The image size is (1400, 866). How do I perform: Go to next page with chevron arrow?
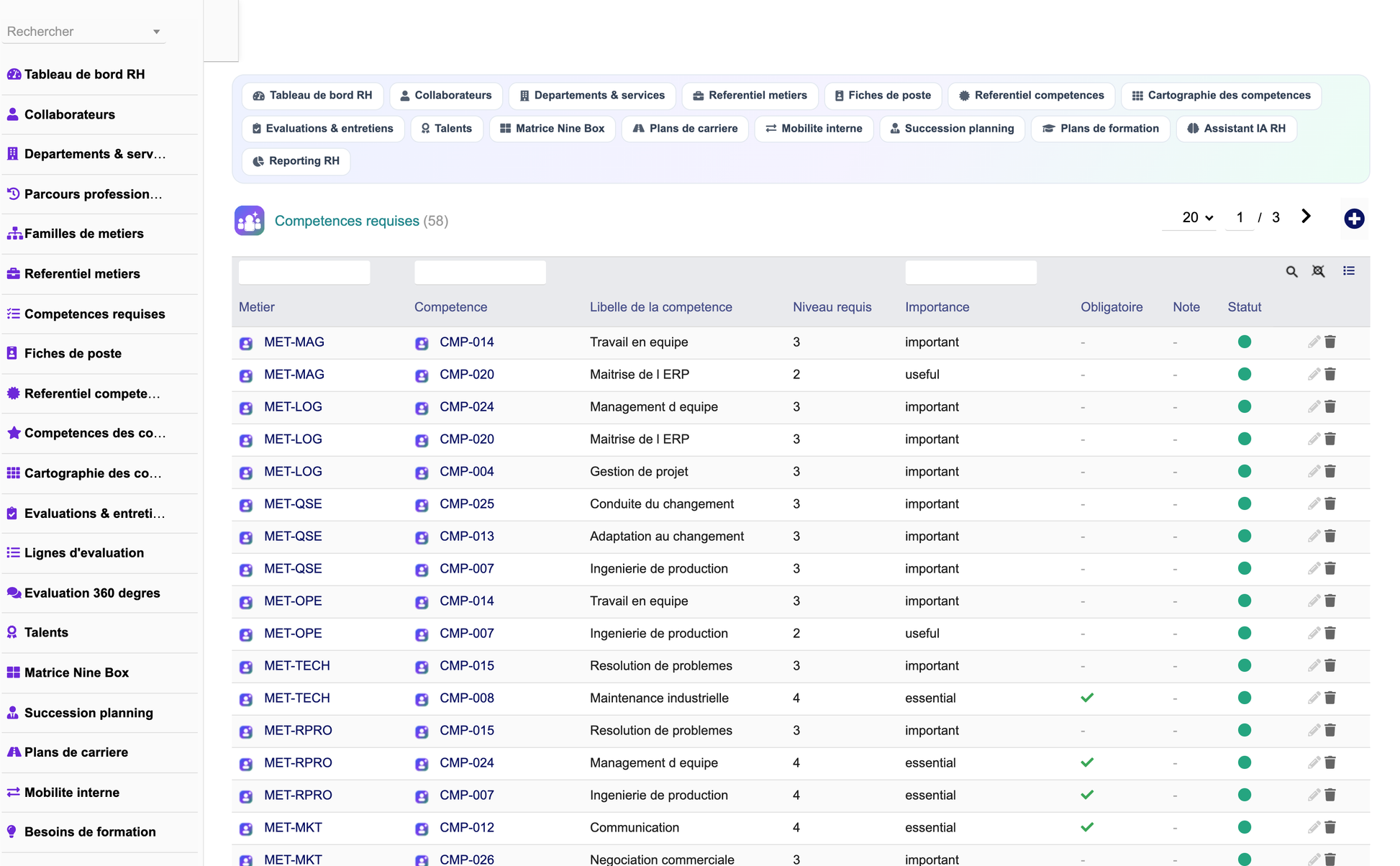click(1306, 216)
